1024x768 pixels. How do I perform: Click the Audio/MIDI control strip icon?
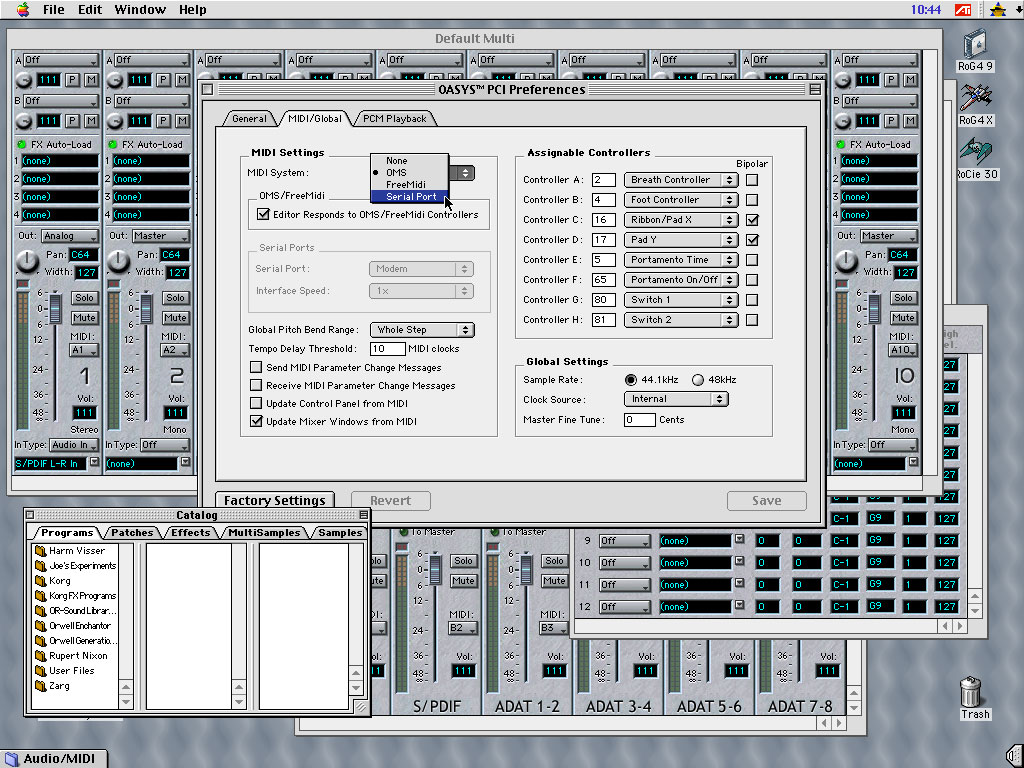click(x=12, y=759)
